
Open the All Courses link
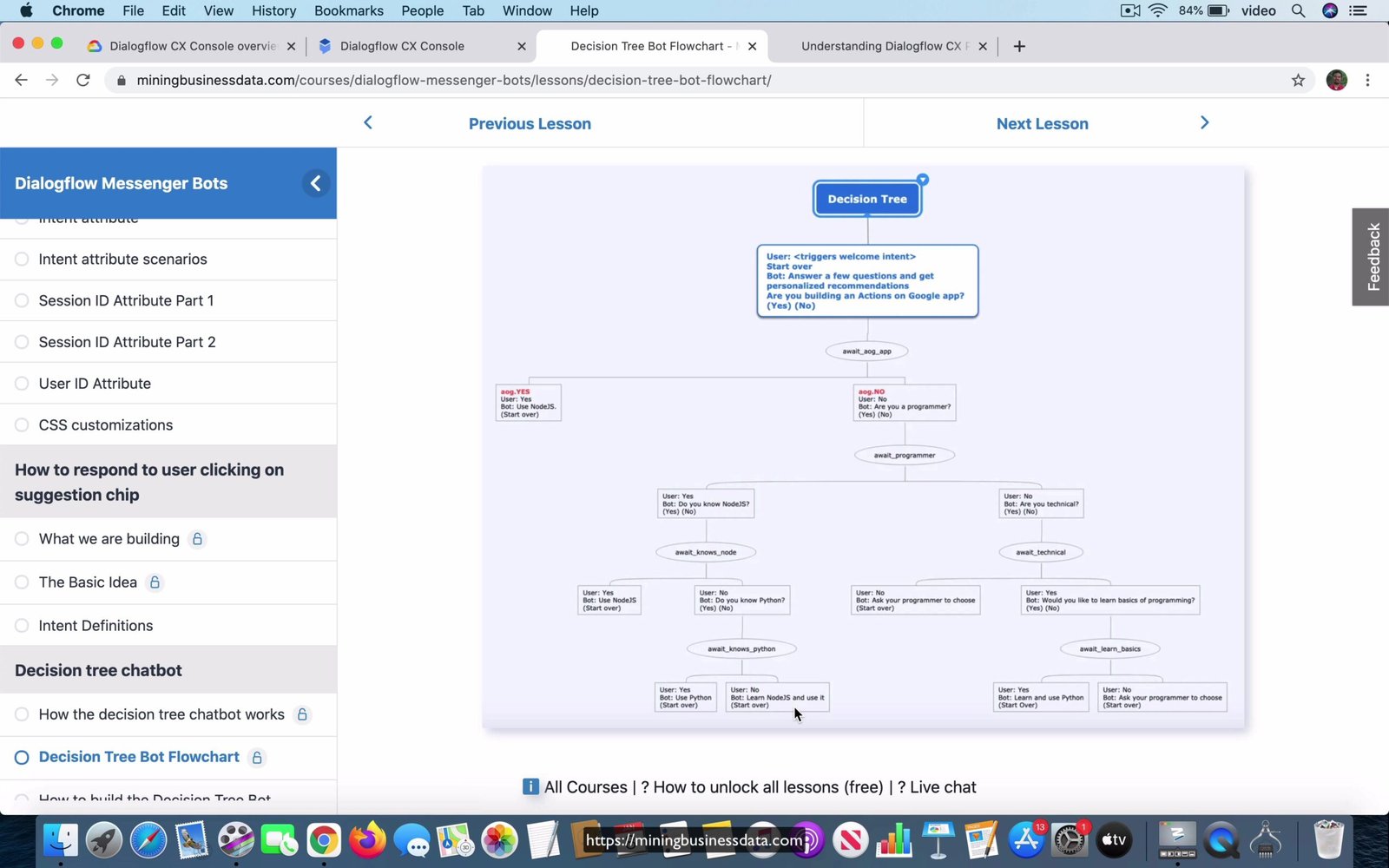[x=586, y=787]
